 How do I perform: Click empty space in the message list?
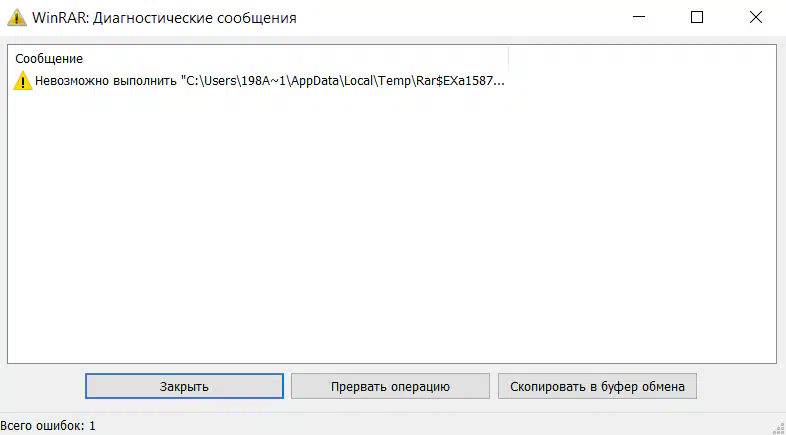click(x=390, y=230)
